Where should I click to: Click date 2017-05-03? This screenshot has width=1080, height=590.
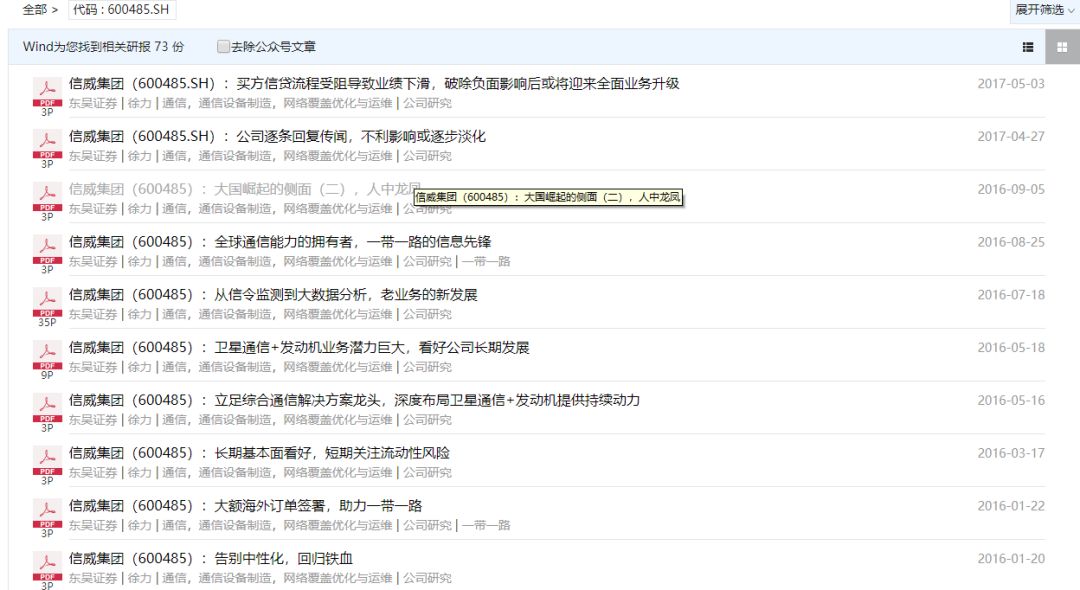1010,84
